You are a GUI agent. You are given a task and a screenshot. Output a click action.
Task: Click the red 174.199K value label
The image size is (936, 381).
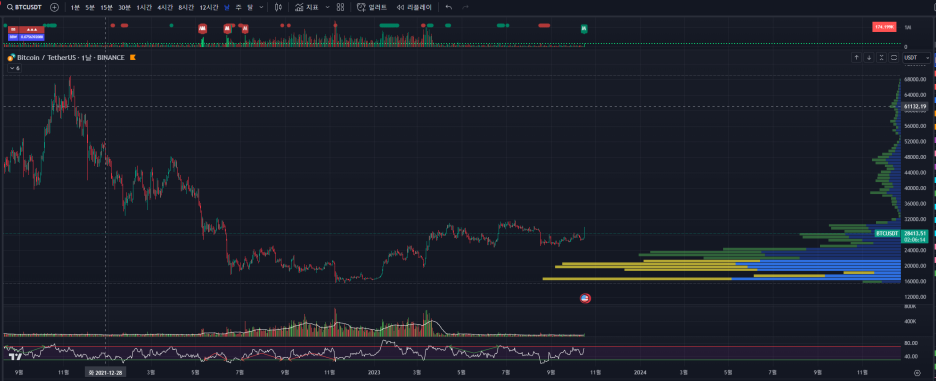[x=885, y=27]
